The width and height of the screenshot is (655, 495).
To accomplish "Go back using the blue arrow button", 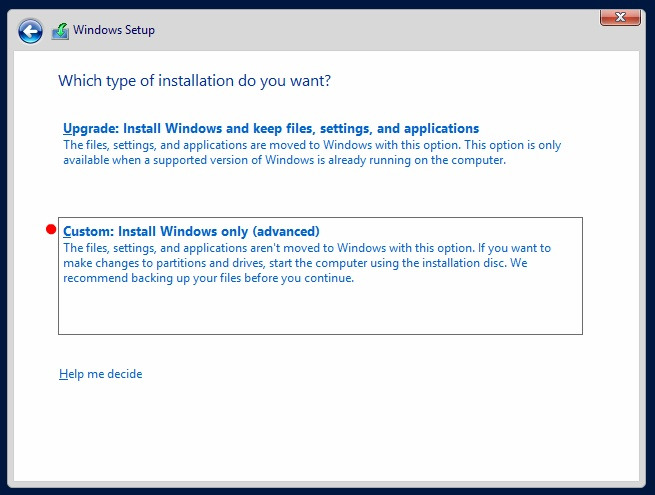I will tap(30, 31).
